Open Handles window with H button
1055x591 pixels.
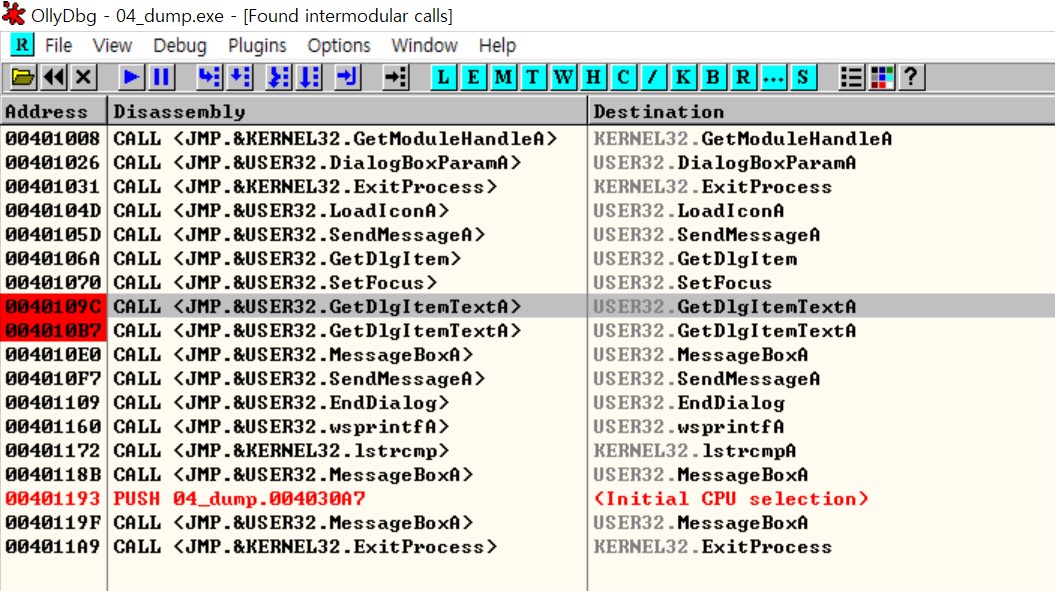593,77
